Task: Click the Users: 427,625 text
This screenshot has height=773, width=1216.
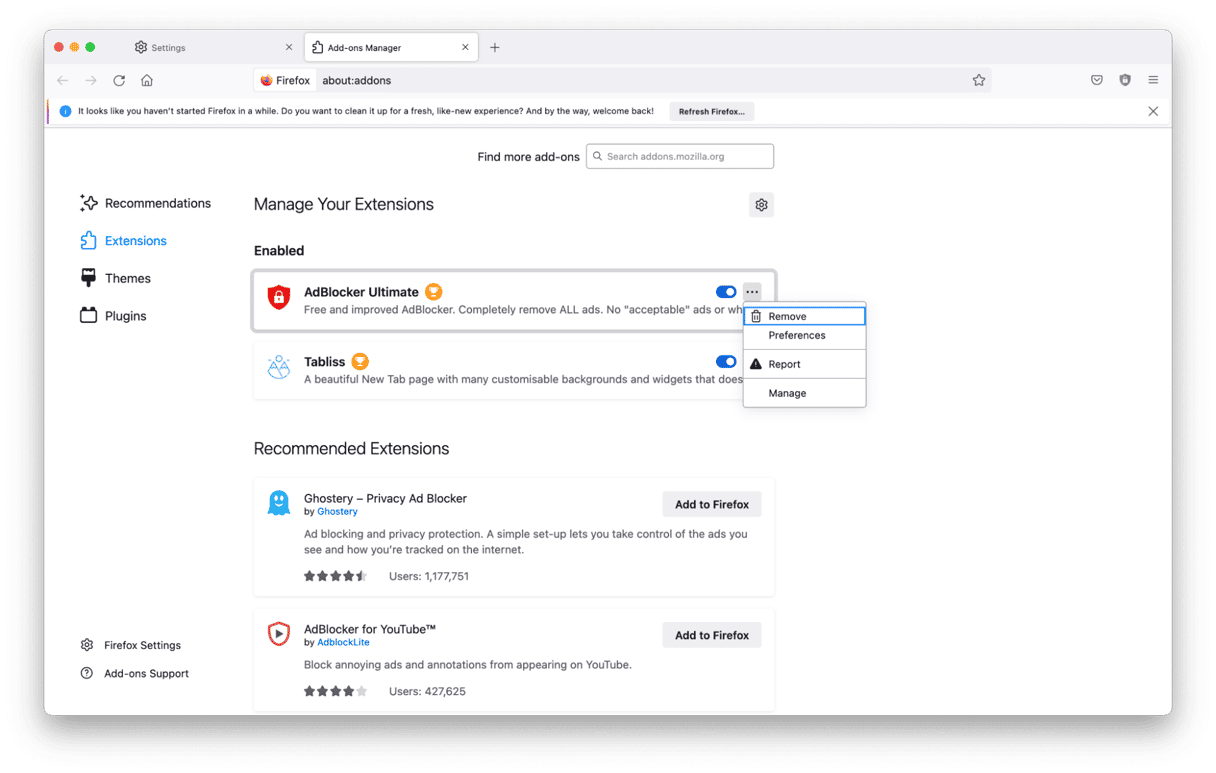Action: pos(427,691)
